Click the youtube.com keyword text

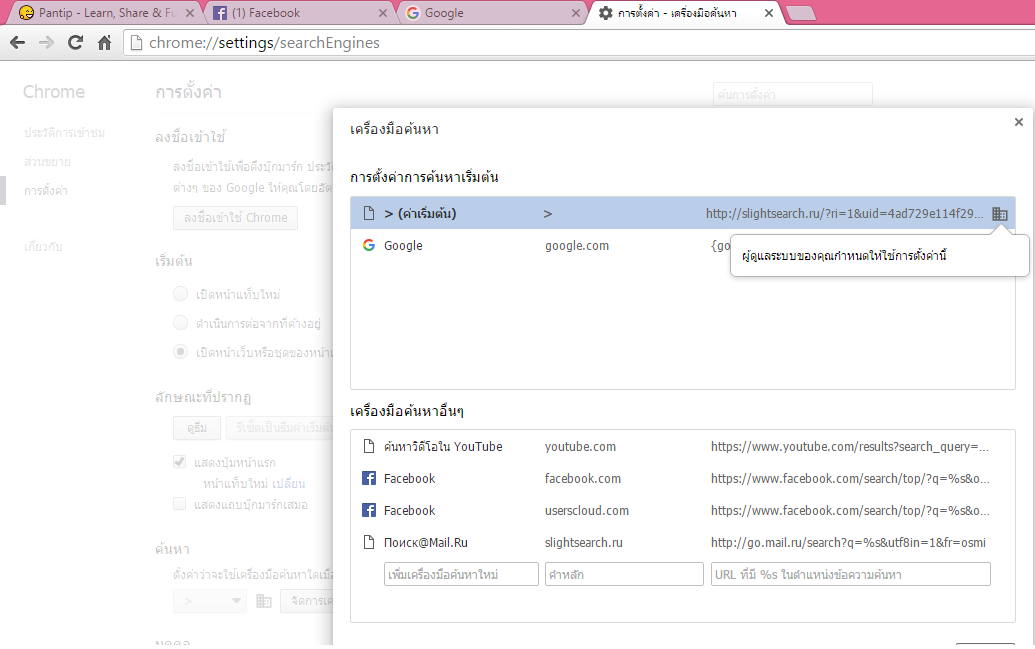coord(580,446)
